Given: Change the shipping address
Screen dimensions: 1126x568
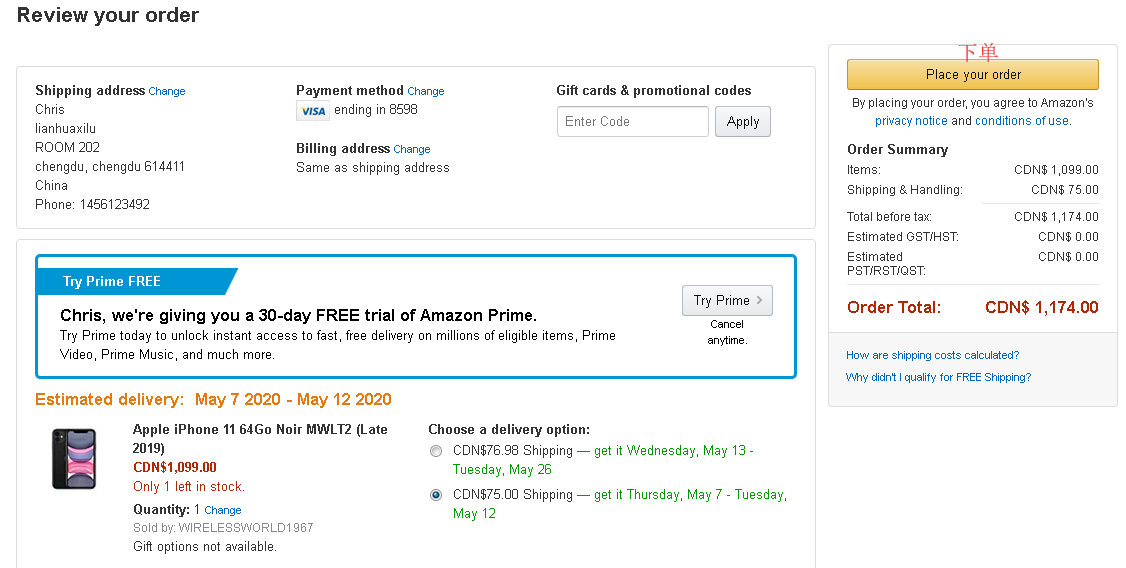Looking at the screenshot, I should point(167,91).
